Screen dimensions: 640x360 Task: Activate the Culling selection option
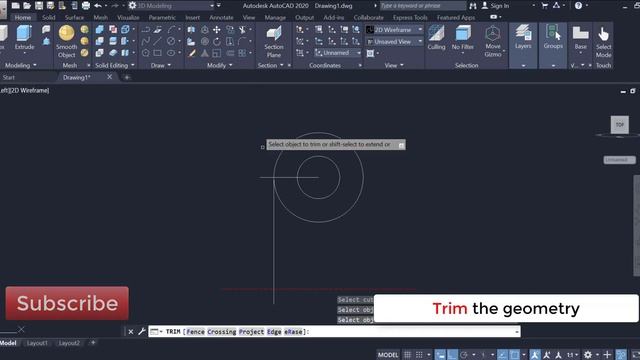tap(436, 37)
